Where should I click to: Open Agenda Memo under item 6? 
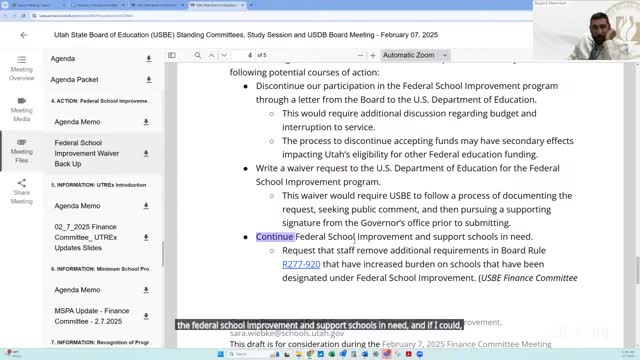pos(77,290)
